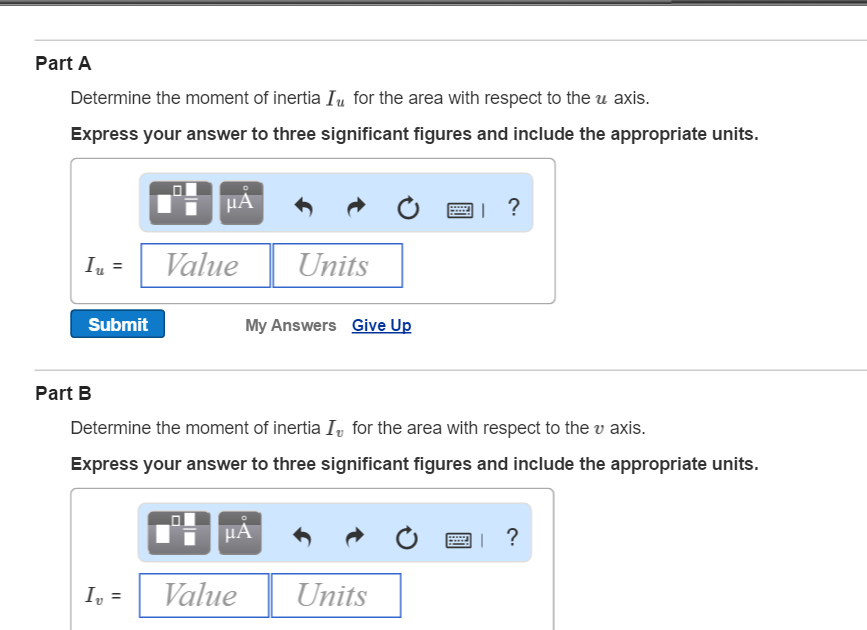Reset the Part A answer with circular arrow
867x630 pixels.
(406, 208)
